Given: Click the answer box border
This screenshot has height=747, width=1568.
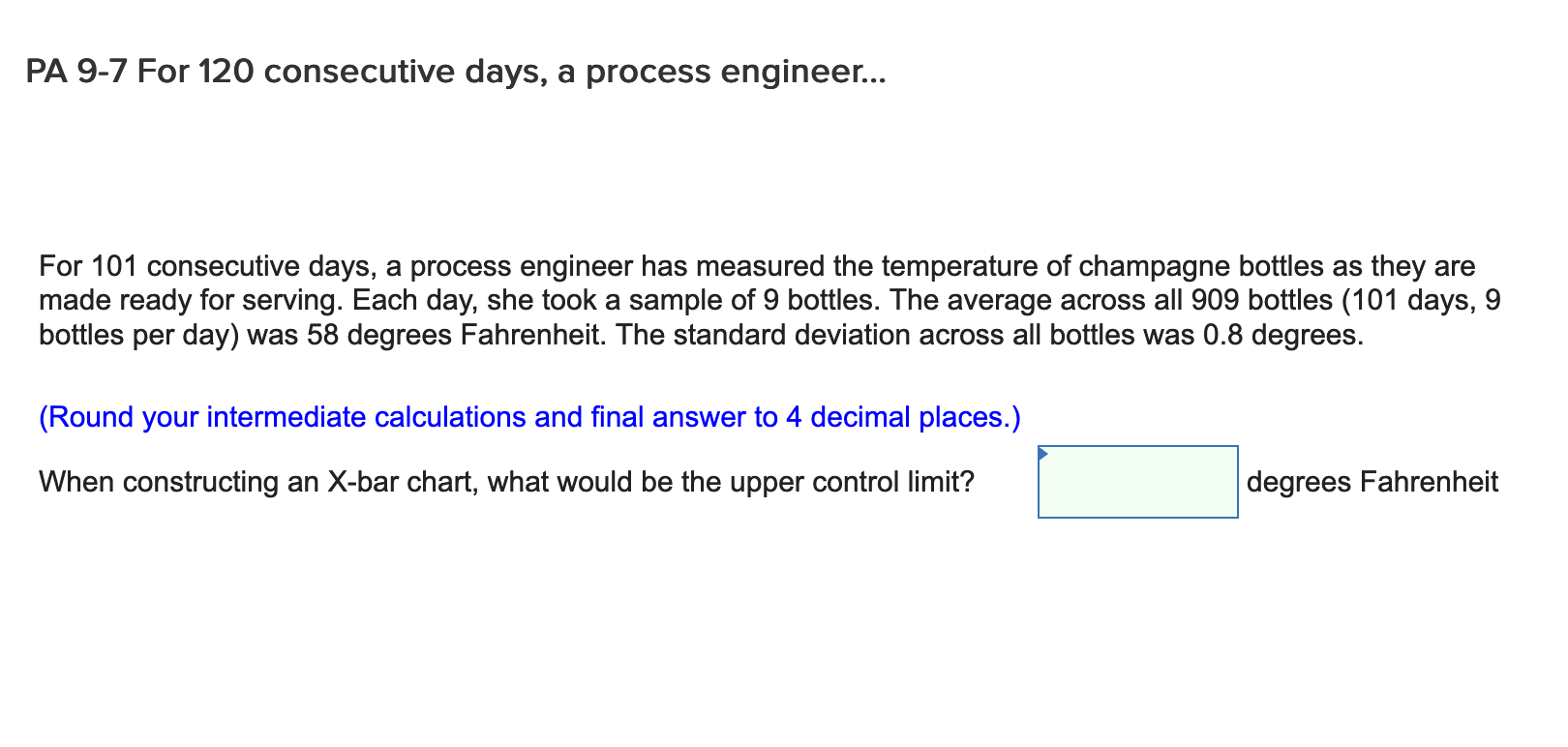Looking at the screenshot, I should 1138,445.
